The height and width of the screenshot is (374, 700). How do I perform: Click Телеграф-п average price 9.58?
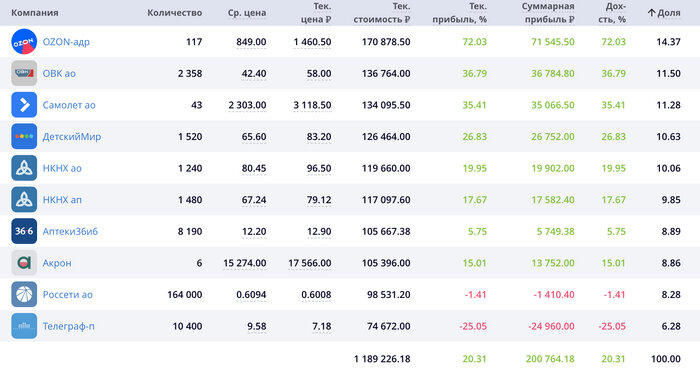pyautogui.click(x=257, y=327)
